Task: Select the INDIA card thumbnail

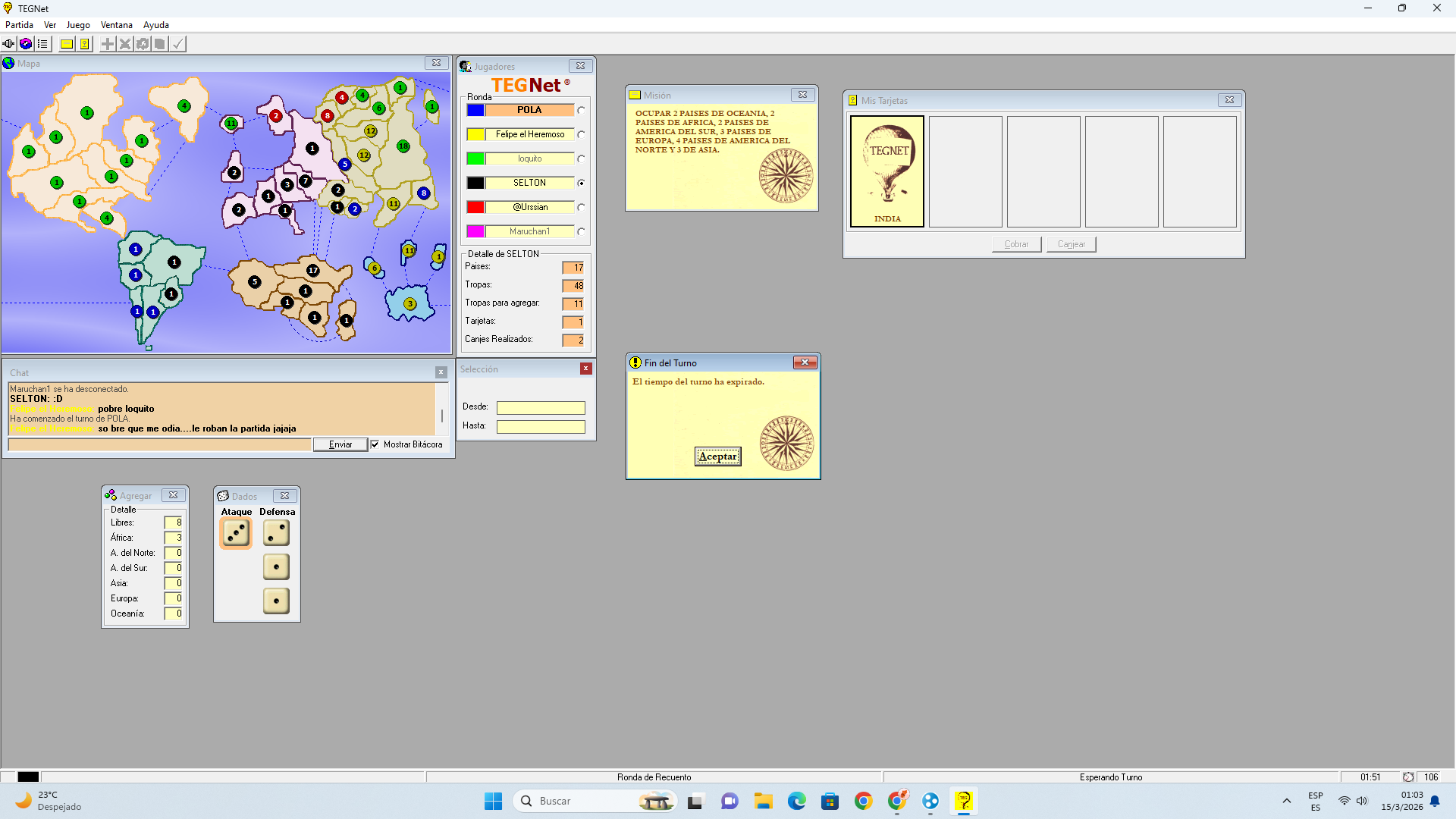Action: pyautogui.click(x=886, y=171)
